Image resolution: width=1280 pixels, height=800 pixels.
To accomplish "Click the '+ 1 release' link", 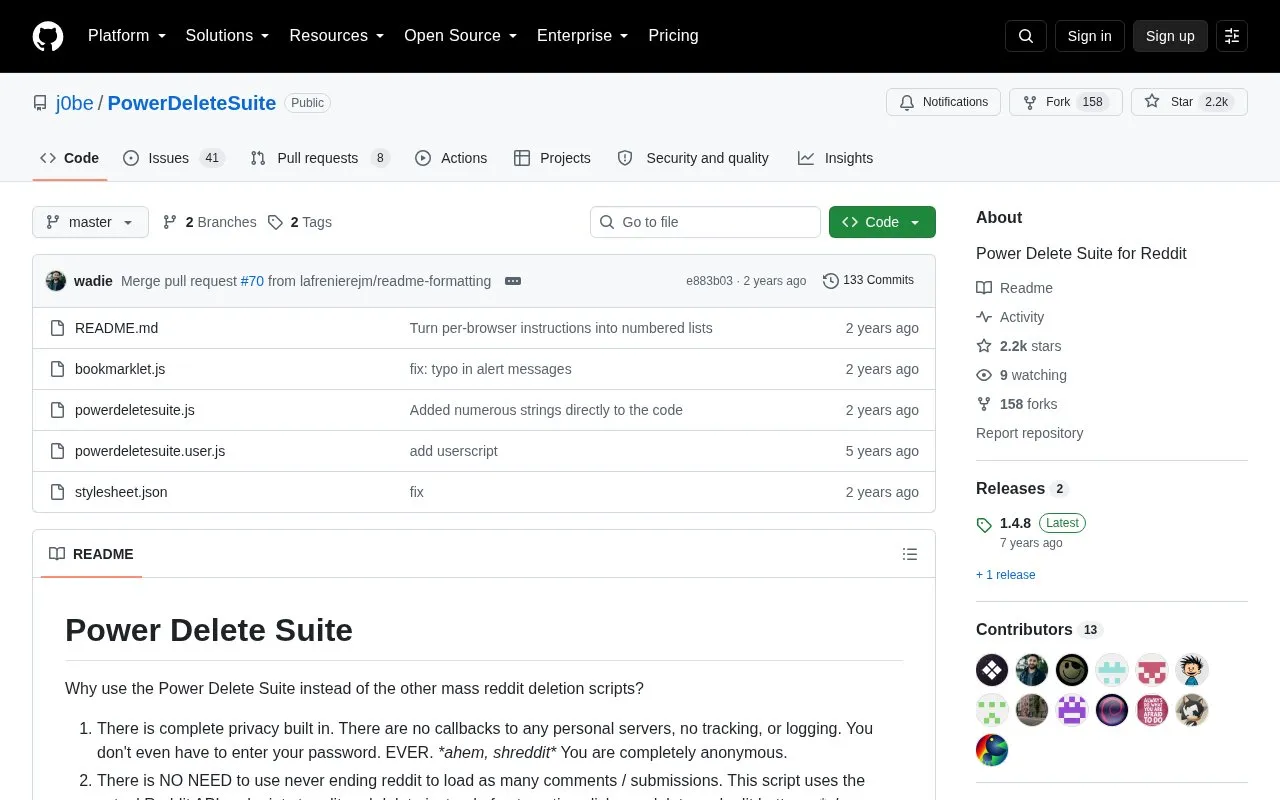I will pyautogui.click(x=1006, y=575).
